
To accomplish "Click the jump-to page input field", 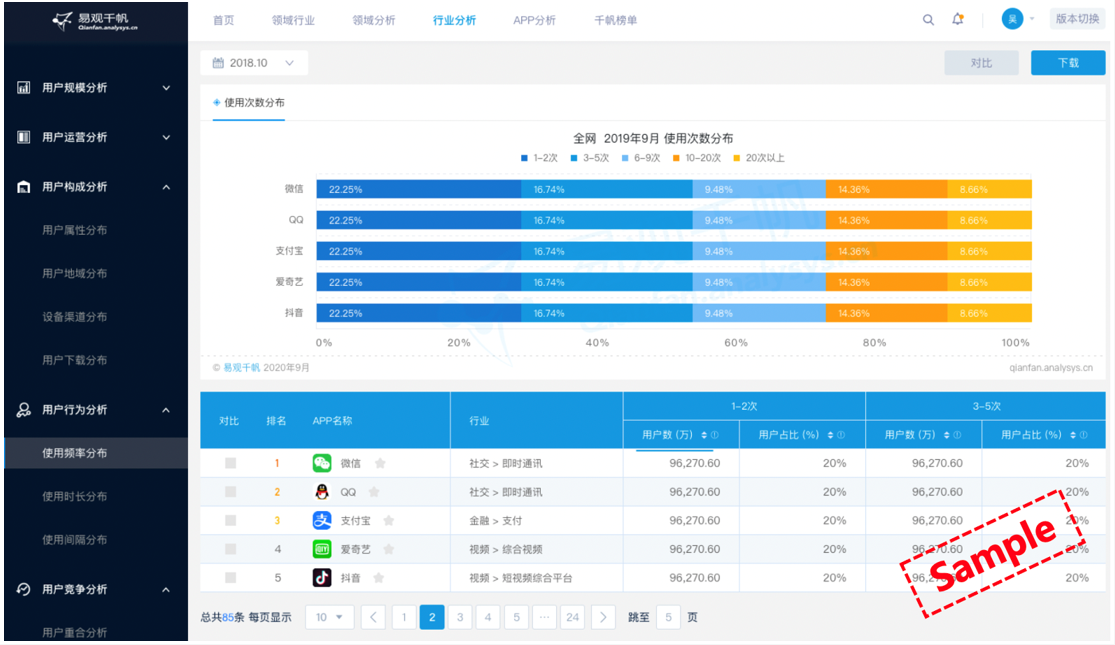I will pos(668,617).
